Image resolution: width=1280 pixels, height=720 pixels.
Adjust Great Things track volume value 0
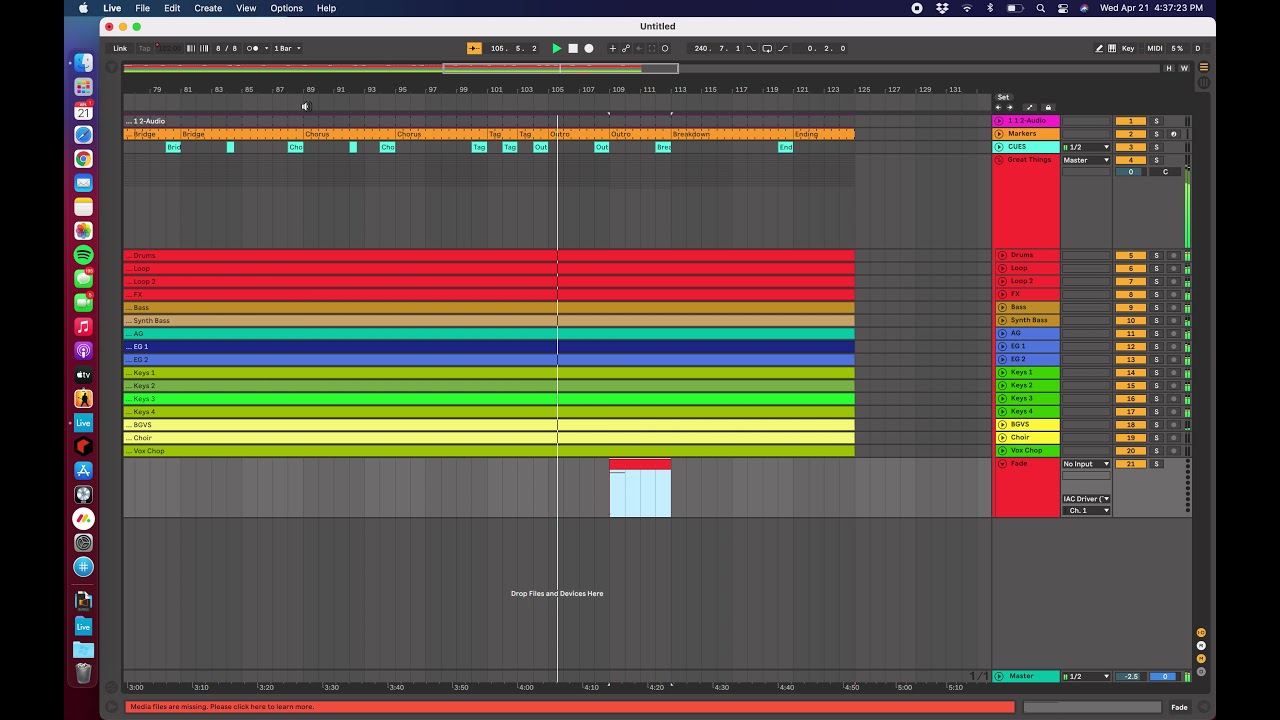[x=1131, y=172]
